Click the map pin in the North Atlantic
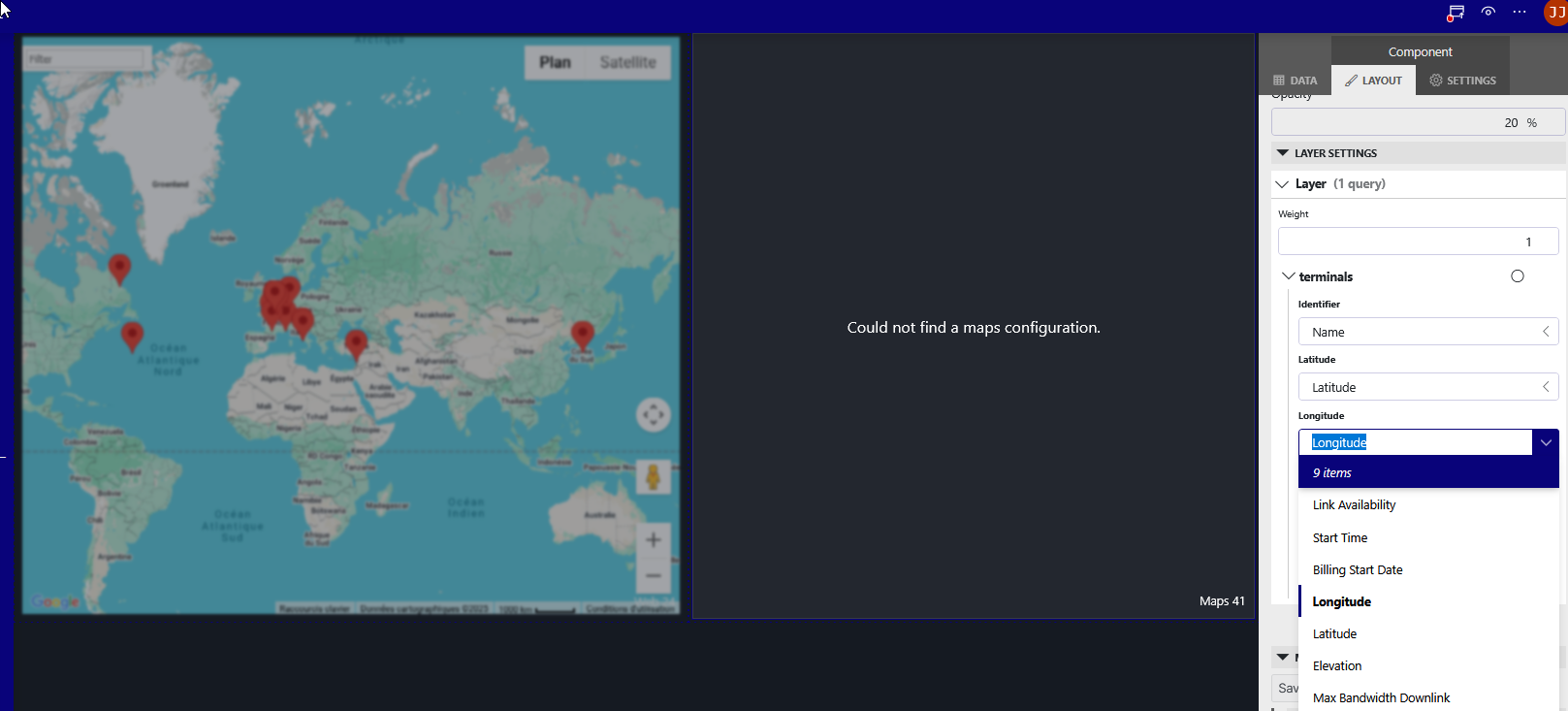This screenshot has height=711, width=1568. [x=132, y=337]
